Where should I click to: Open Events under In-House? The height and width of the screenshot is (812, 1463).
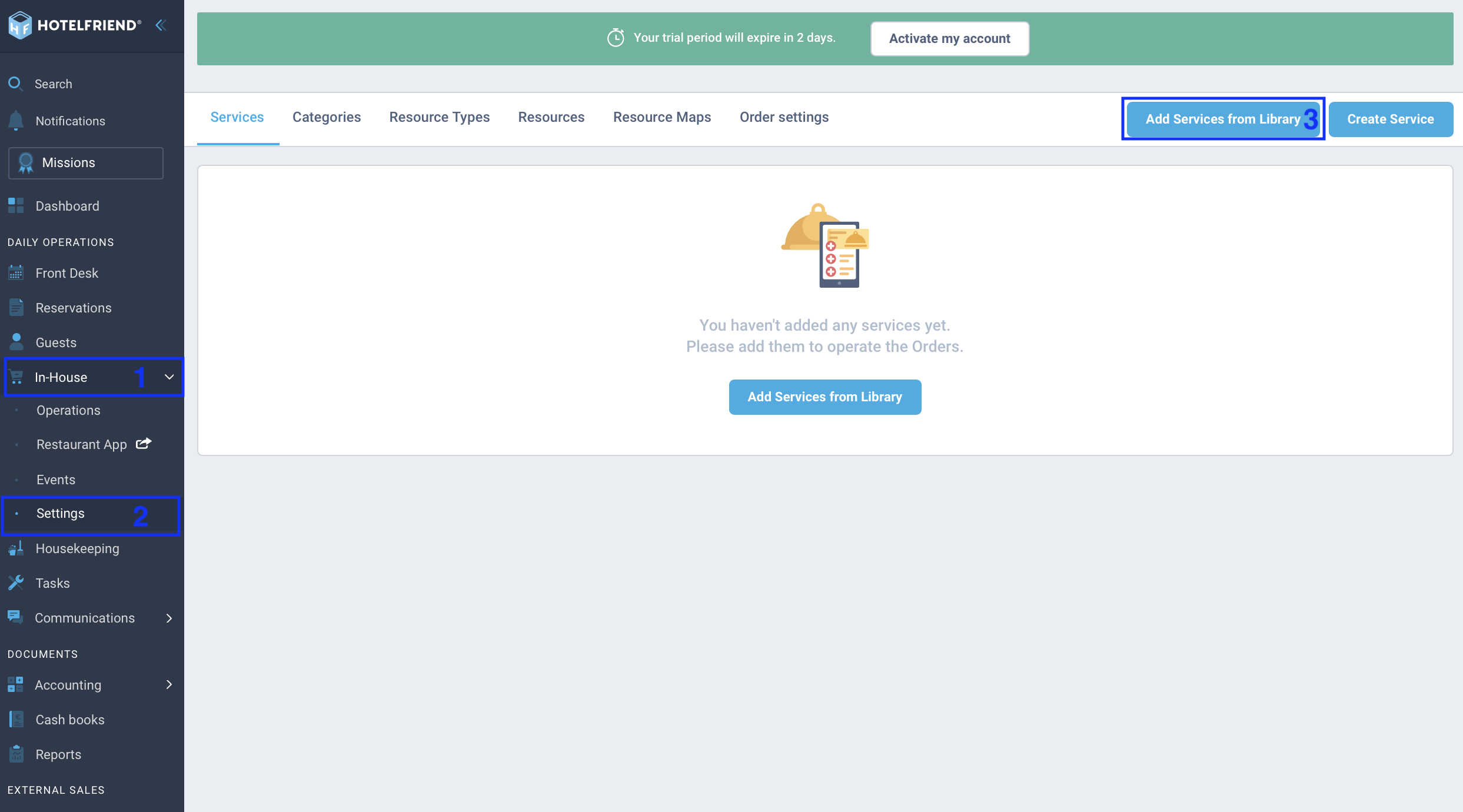(x=92, y=480)
